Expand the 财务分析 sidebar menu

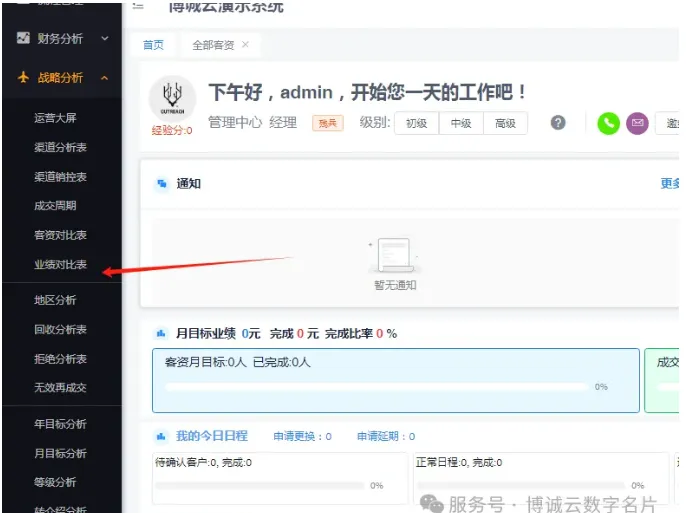104,38
